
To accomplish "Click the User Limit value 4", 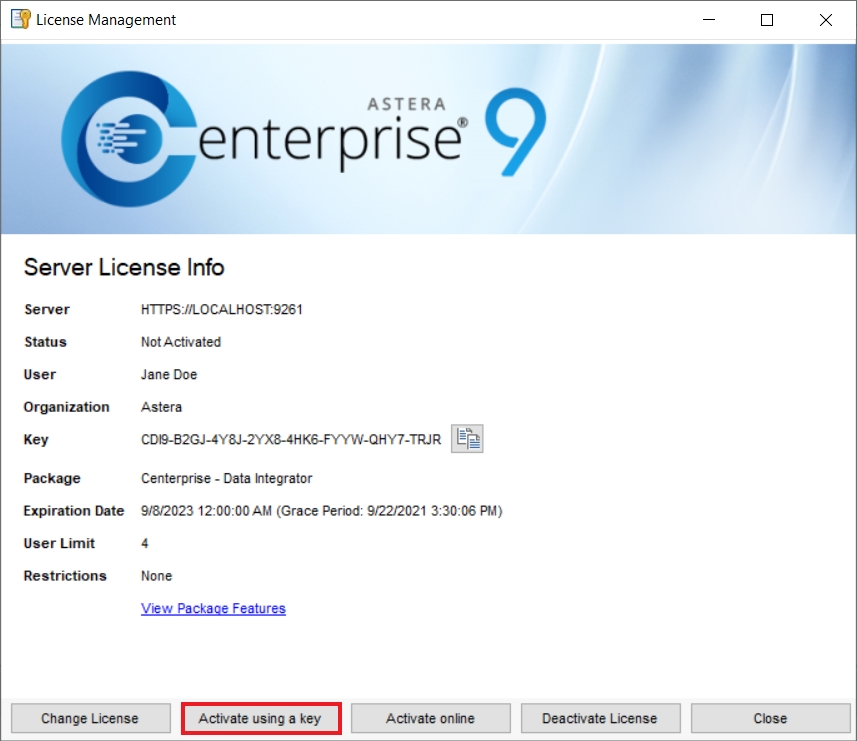I will [x=145, y=543].
